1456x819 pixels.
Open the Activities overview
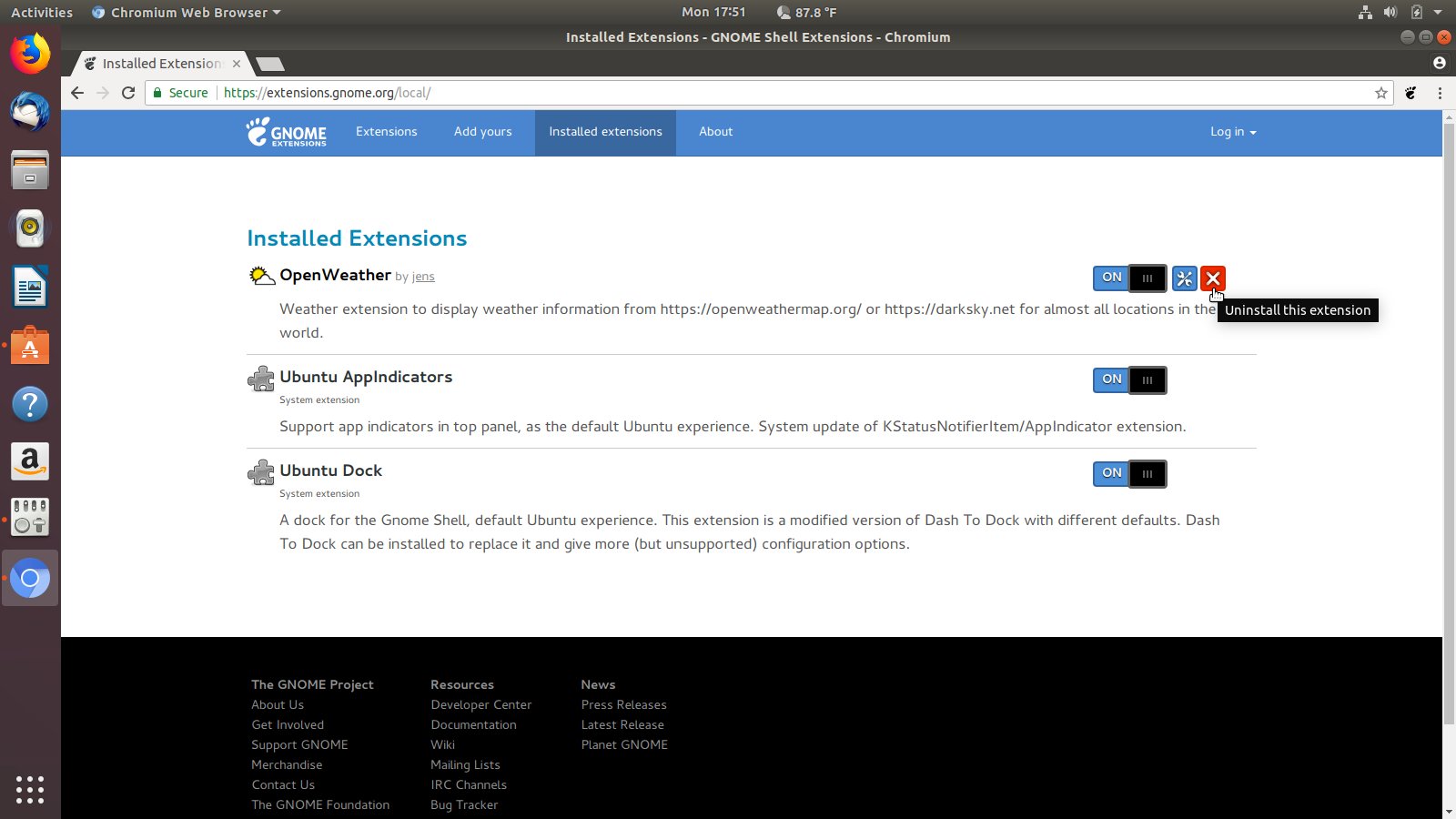click(x=42, y=13)
